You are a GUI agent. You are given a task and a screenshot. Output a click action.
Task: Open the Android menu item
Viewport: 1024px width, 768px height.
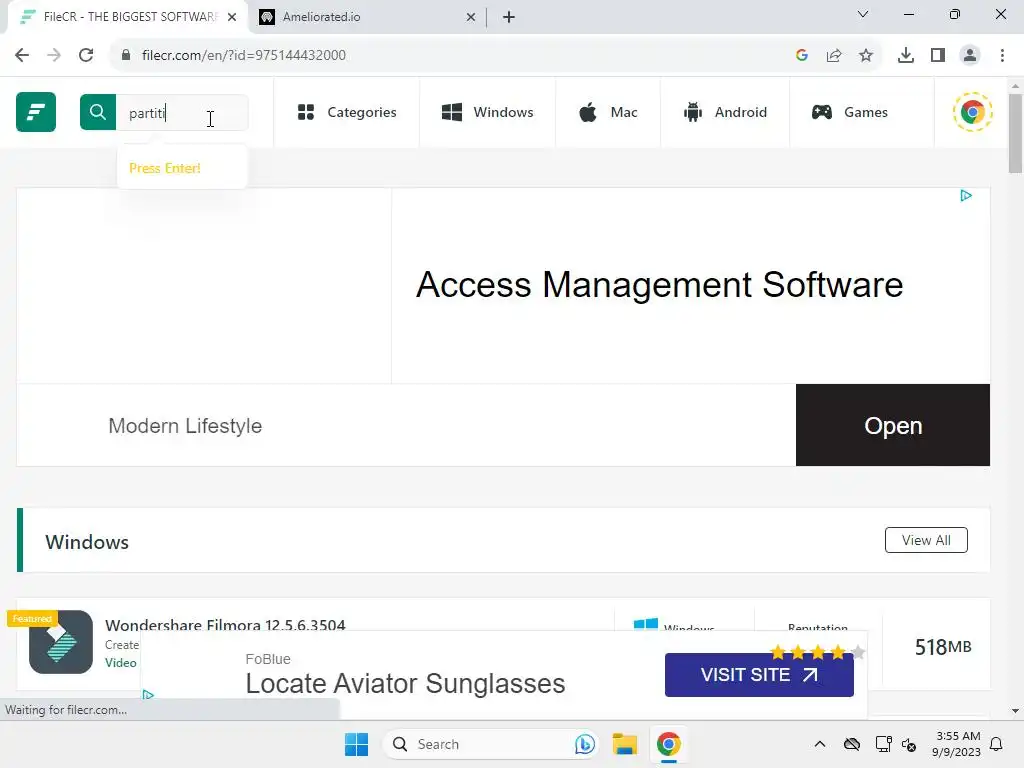click(x=725, y=112)
